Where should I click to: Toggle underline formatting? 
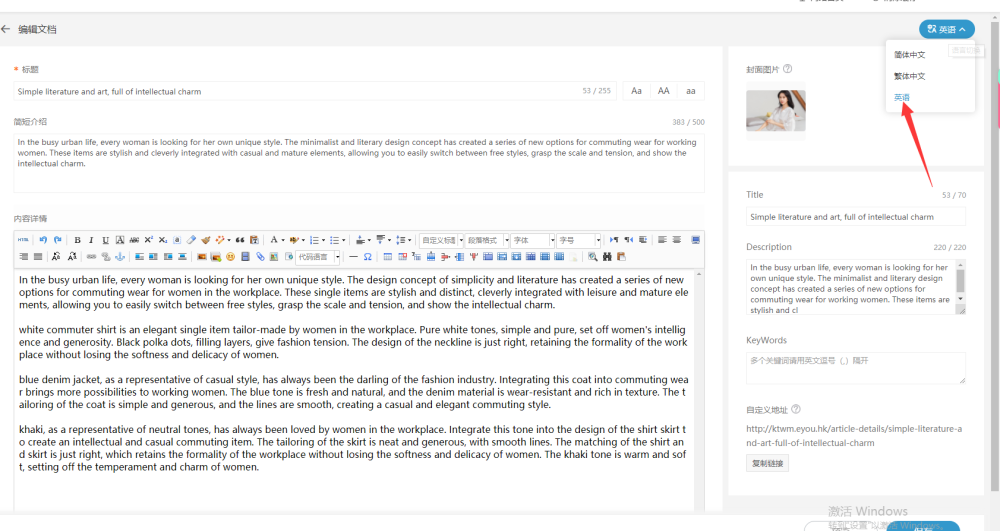tap(105, 240)
